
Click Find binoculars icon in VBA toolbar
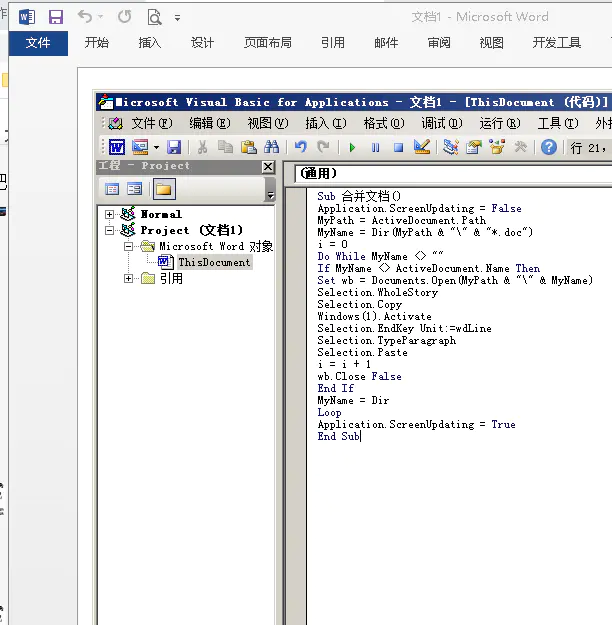[x=272, y=147]
